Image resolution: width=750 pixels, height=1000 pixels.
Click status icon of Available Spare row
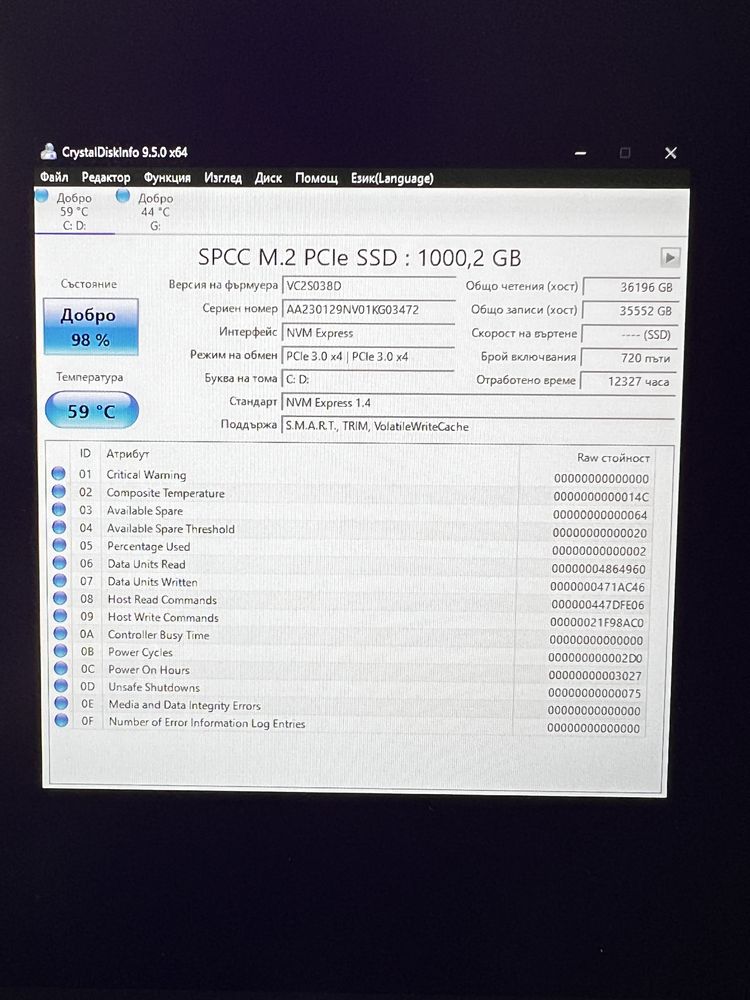pos(59,509)
